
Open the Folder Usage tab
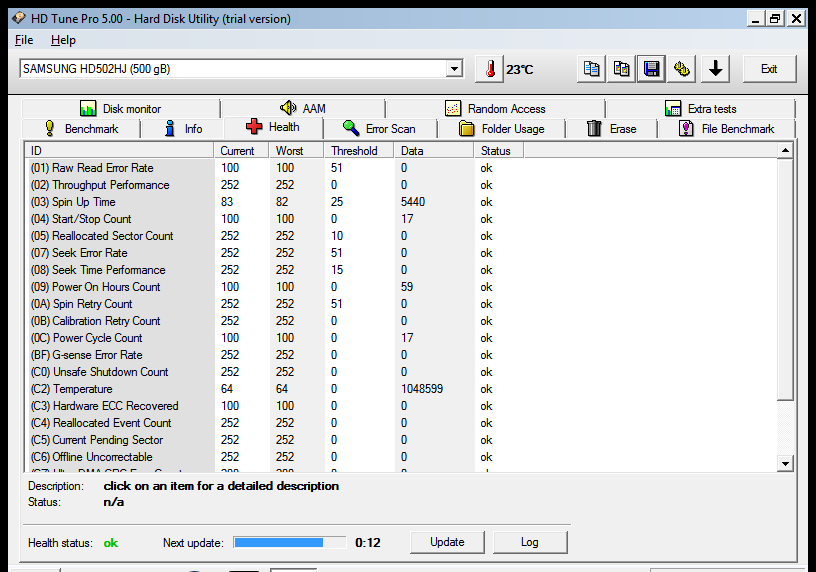501,129
